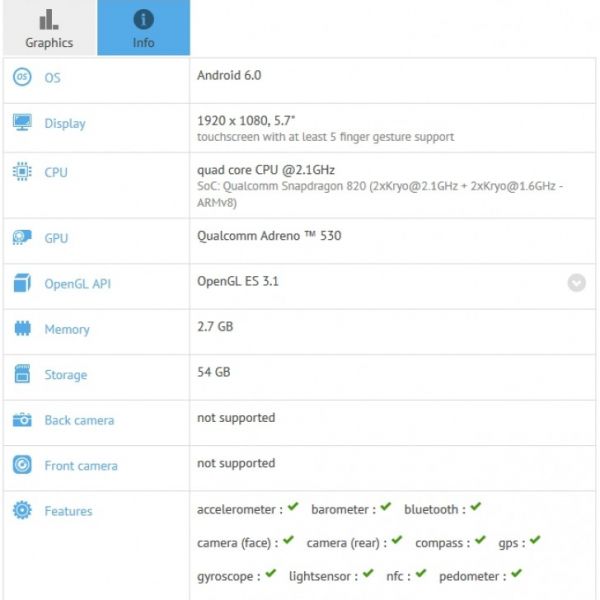
Task: Click the barometer green checkmark
Action: point(385,508)
